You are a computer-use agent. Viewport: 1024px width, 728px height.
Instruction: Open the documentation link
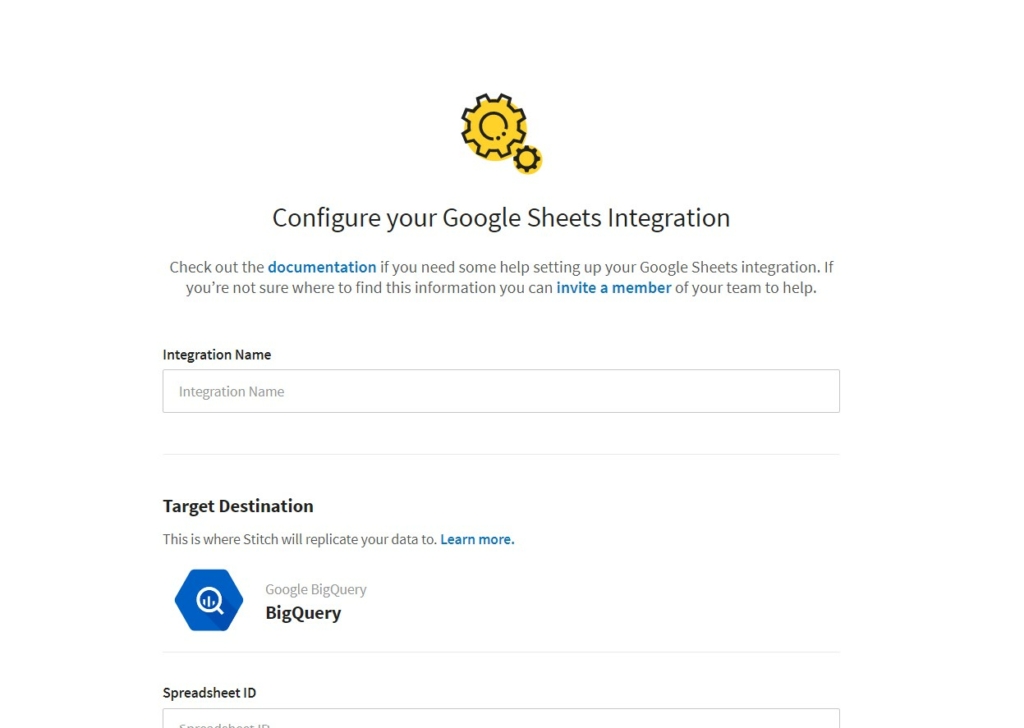point(322,267)
